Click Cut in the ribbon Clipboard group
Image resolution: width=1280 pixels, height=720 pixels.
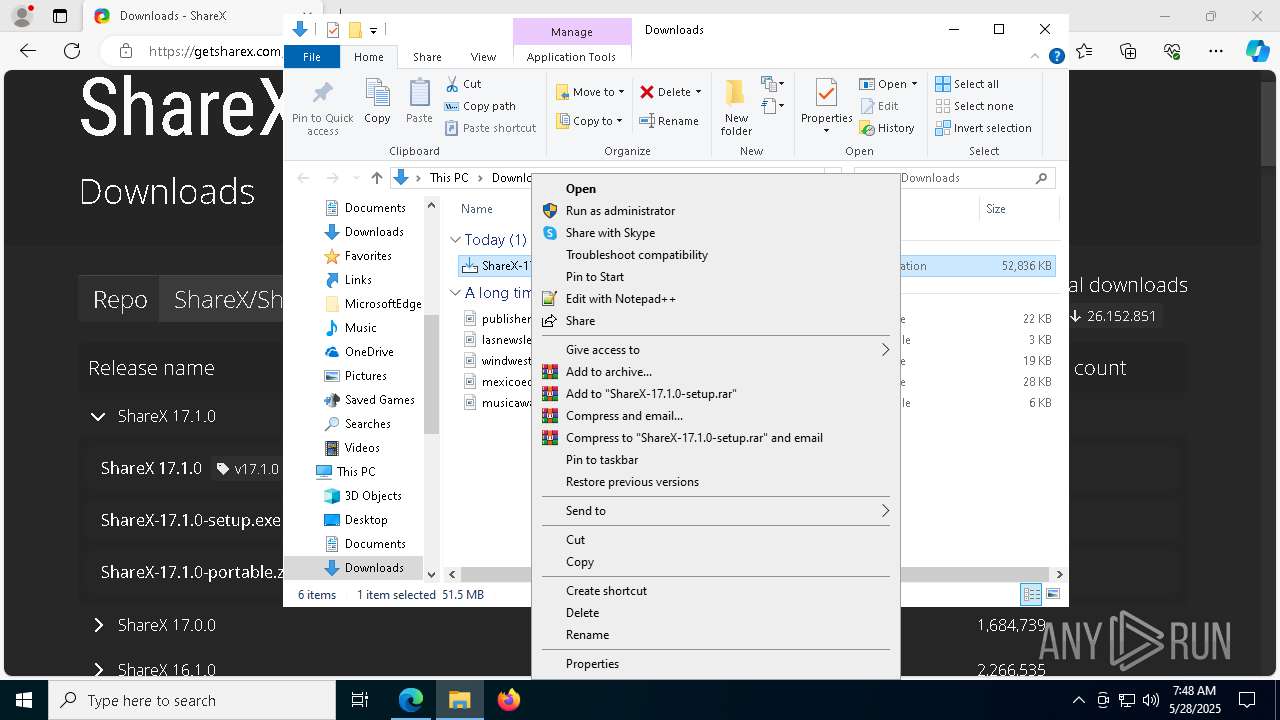pyautogui.click(x=463, y=84)
